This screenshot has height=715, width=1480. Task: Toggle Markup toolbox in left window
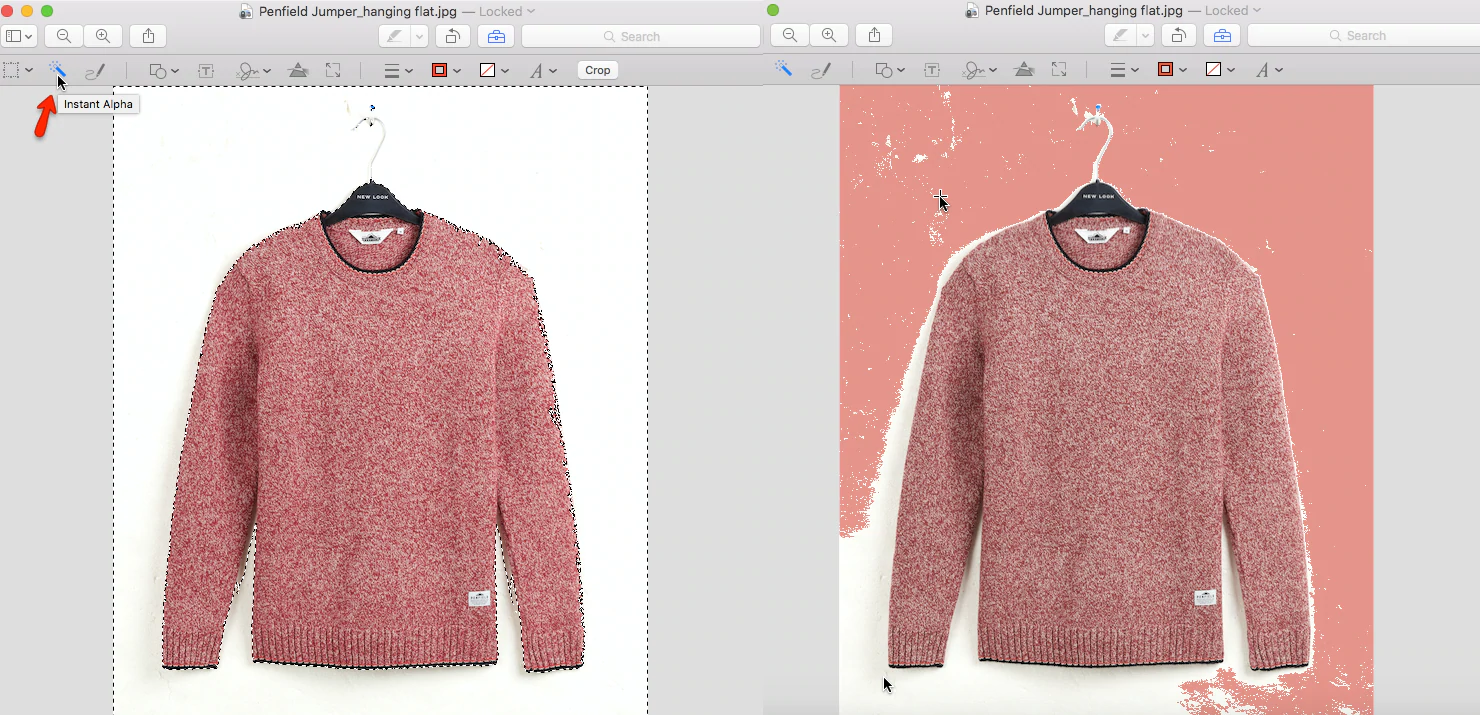tap(496, 36)
